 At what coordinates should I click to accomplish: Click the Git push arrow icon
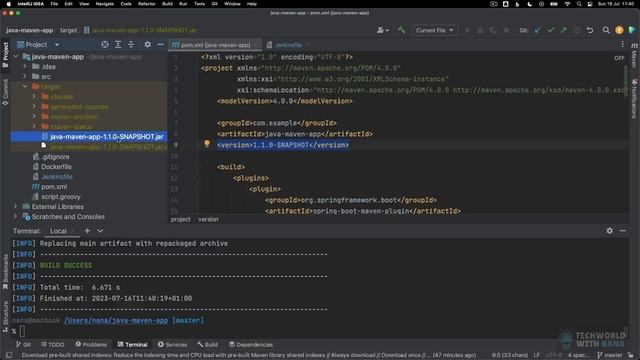[563, 30]
